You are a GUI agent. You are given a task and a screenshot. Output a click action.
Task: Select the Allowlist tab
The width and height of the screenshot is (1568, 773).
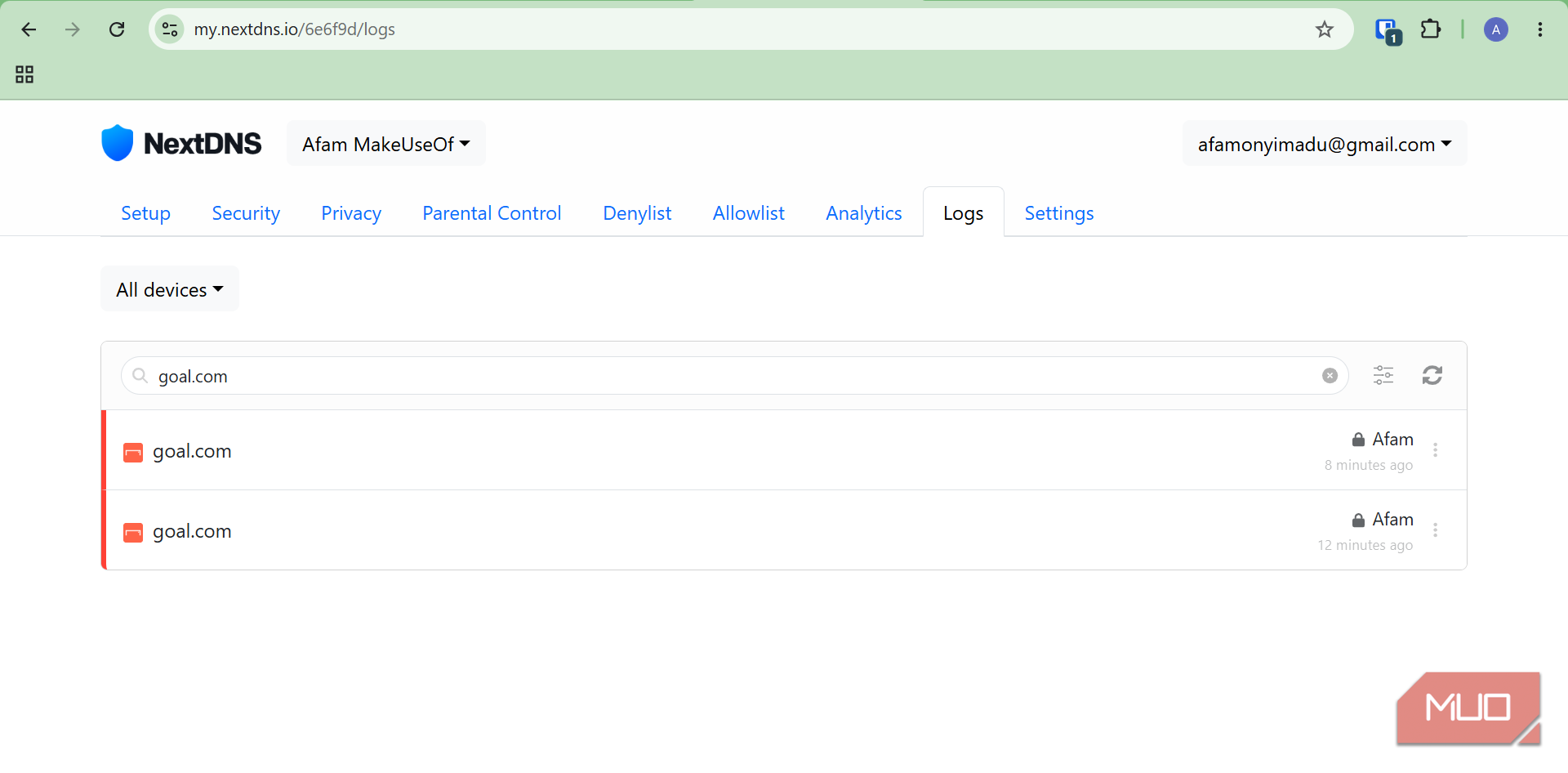point(748,213)
